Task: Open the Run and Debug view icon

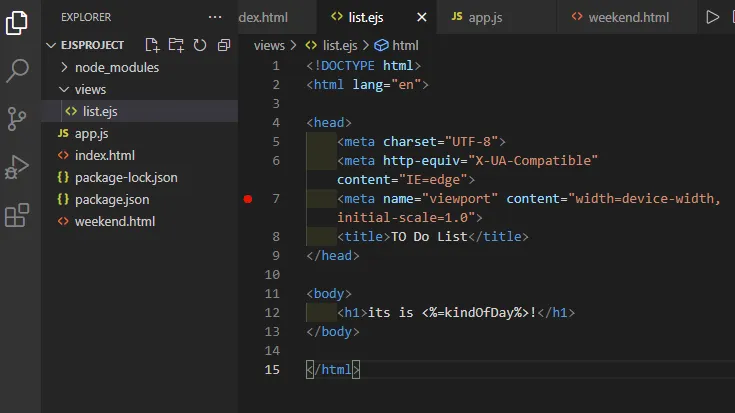Action: (x=17, y=167)
